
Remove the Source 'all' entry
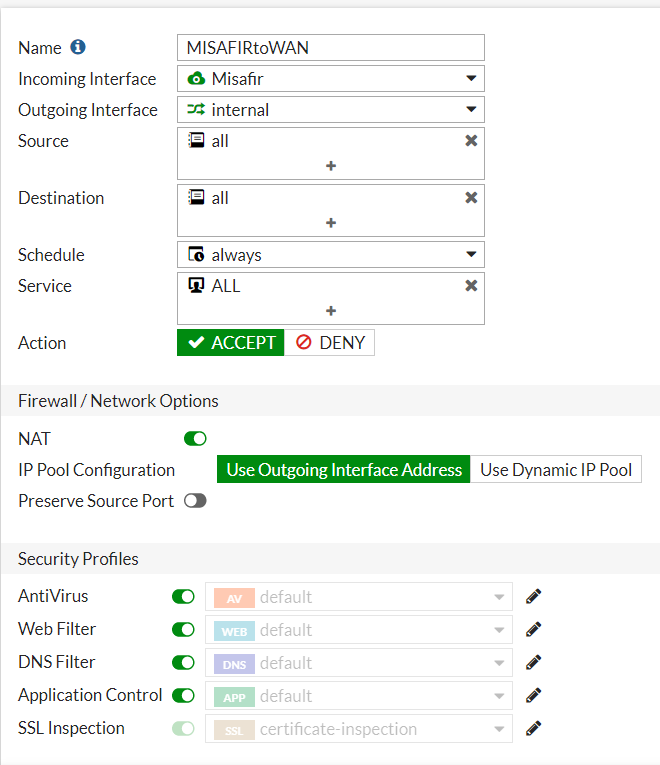pos(471,141)
